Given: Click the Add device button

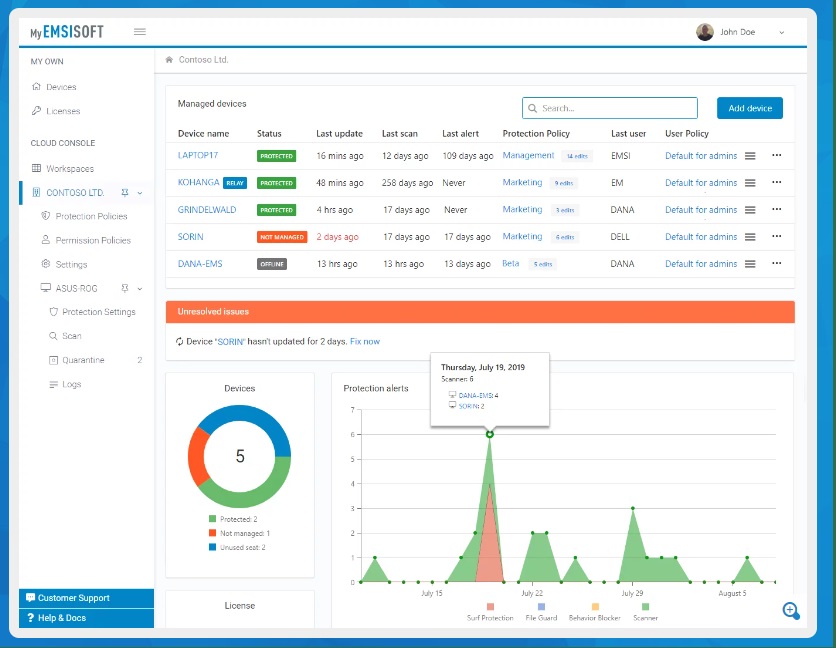Looking at the screenshot, I should (x=750, y=108).
